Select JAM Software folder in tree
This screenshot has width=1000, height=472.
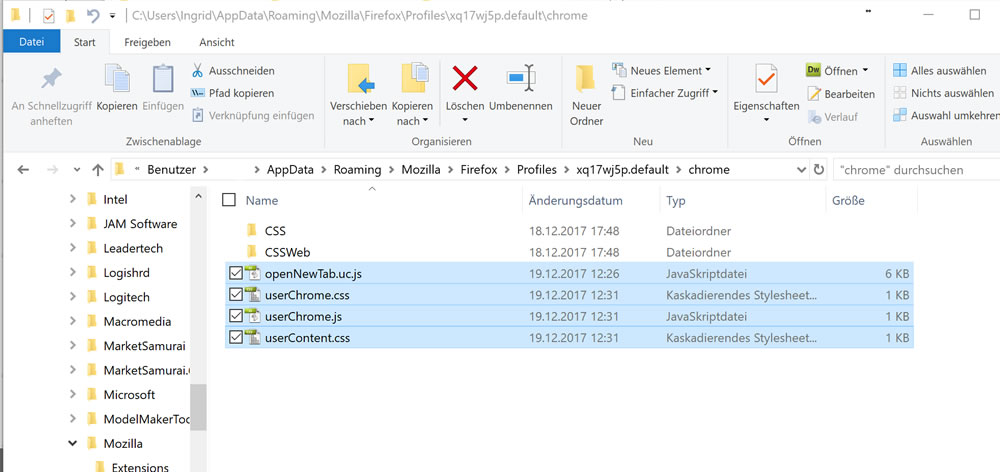[140, 224]
